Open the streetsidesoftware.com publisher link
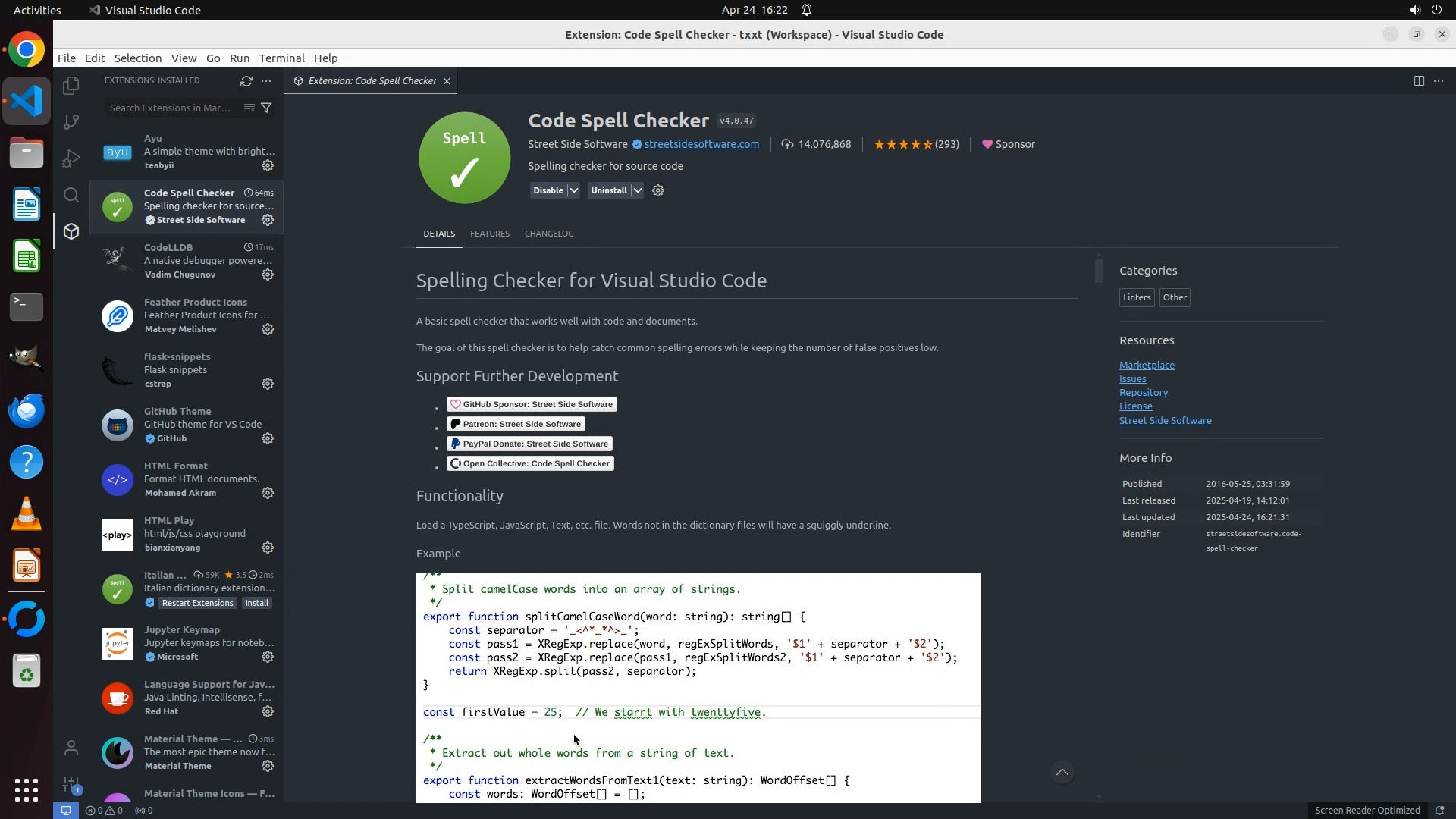The width and height of the screenshot is (1456, 819). [701, 144]
